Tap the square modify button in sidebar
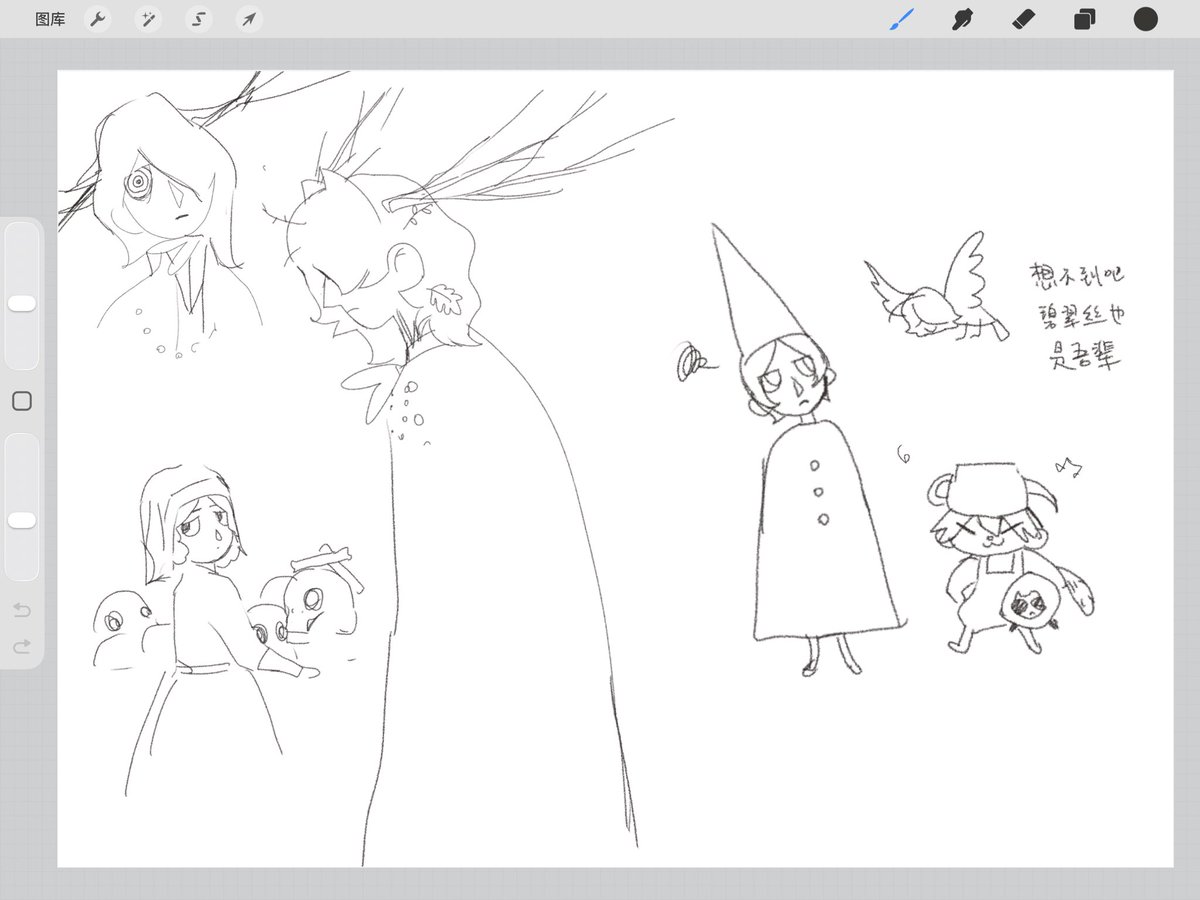1200x900 pixels. 21,401
